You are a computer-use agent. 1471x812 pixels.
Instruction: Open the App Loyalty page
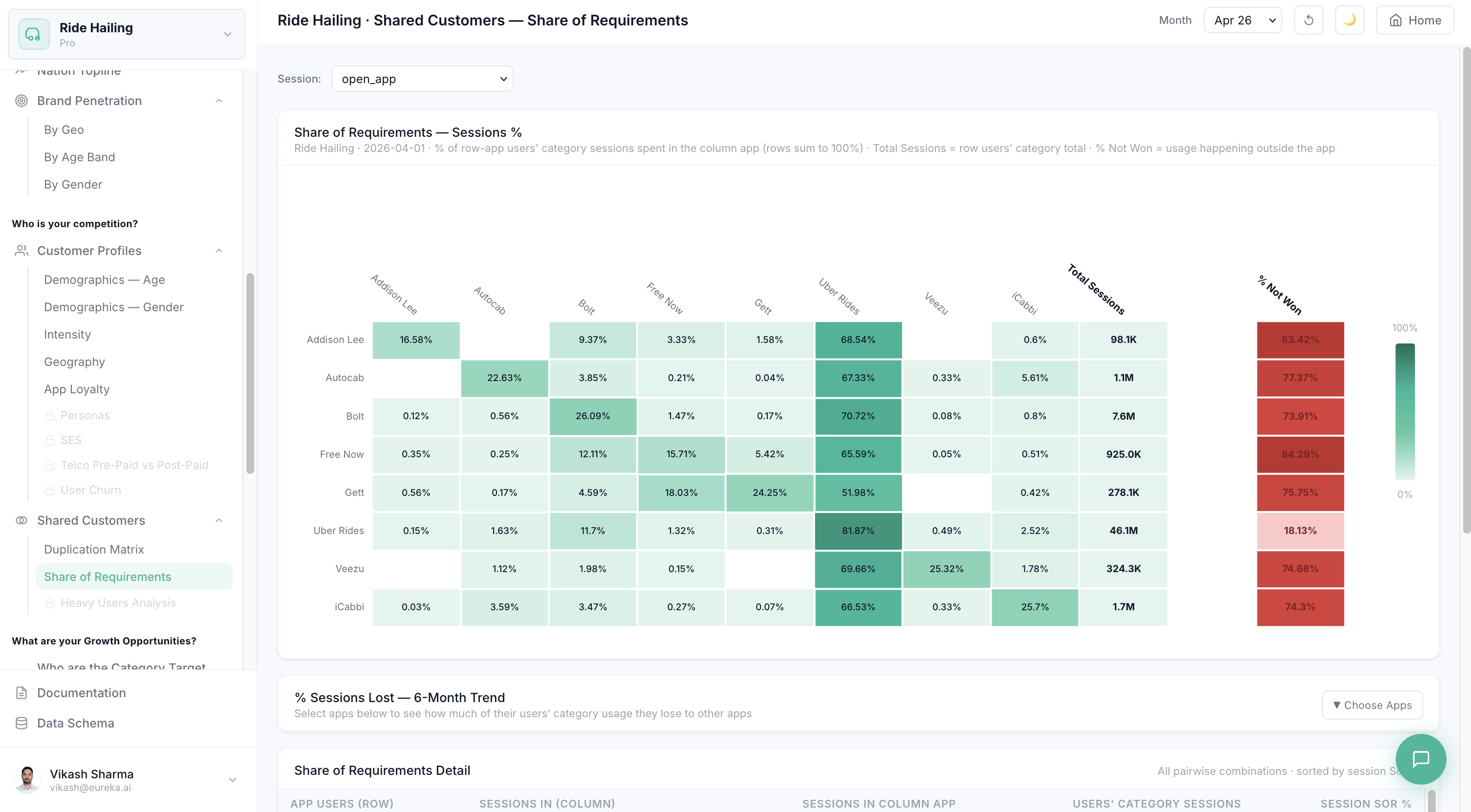click(77, 389)
